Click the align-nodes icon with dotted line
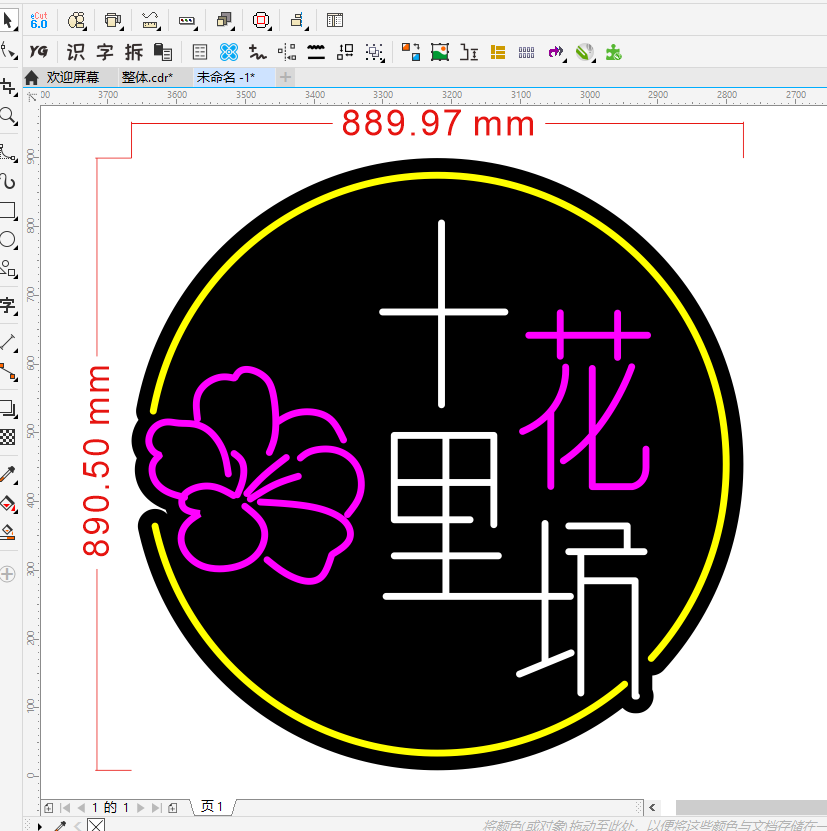827x831 pixels. pyautogui.click(x=287, y=52)
